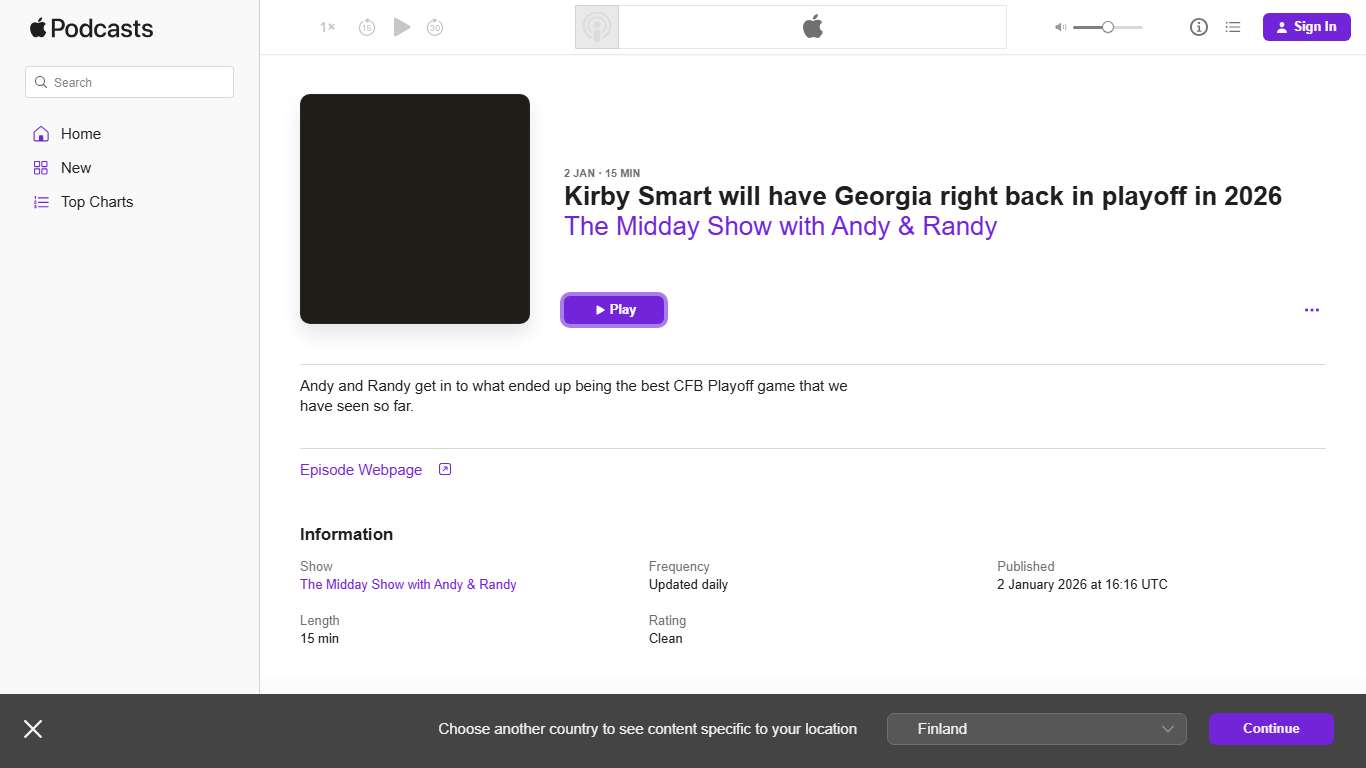1366x768 pixels.
Task: Open Home from the sidebar
Action: (80, 133)
